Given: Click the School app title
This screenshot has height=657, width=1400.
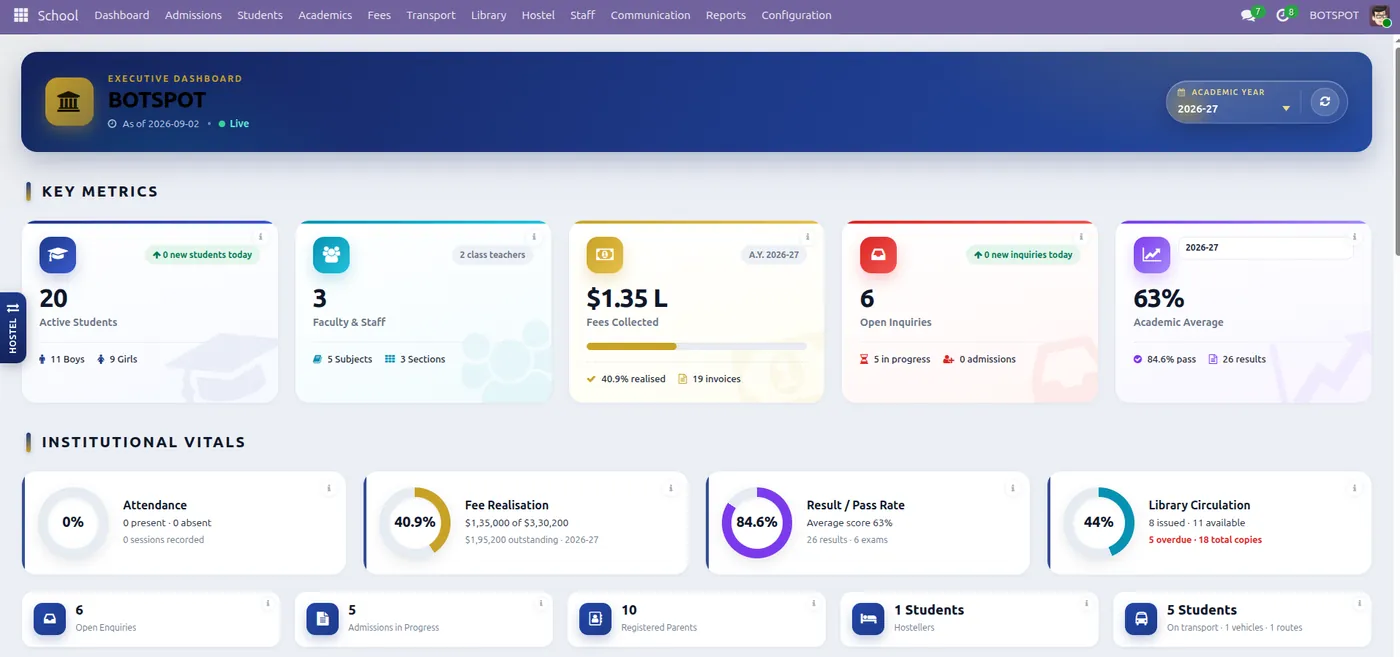Looking at the screenshot, I should [x=58, y=15].
